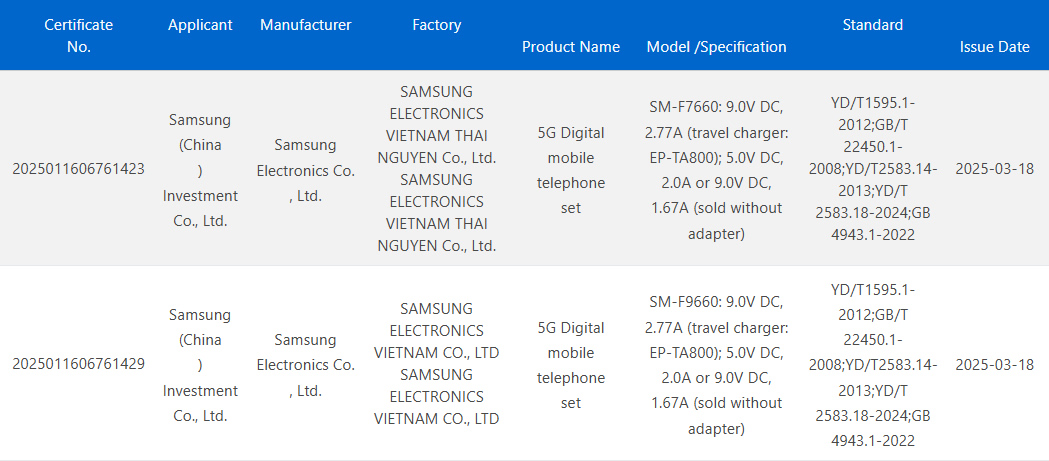Image resolution: width=1049 pixels, height=461 pixels.
Task: Click the Certificate No. column header
Action: click(x=78, y=35)
